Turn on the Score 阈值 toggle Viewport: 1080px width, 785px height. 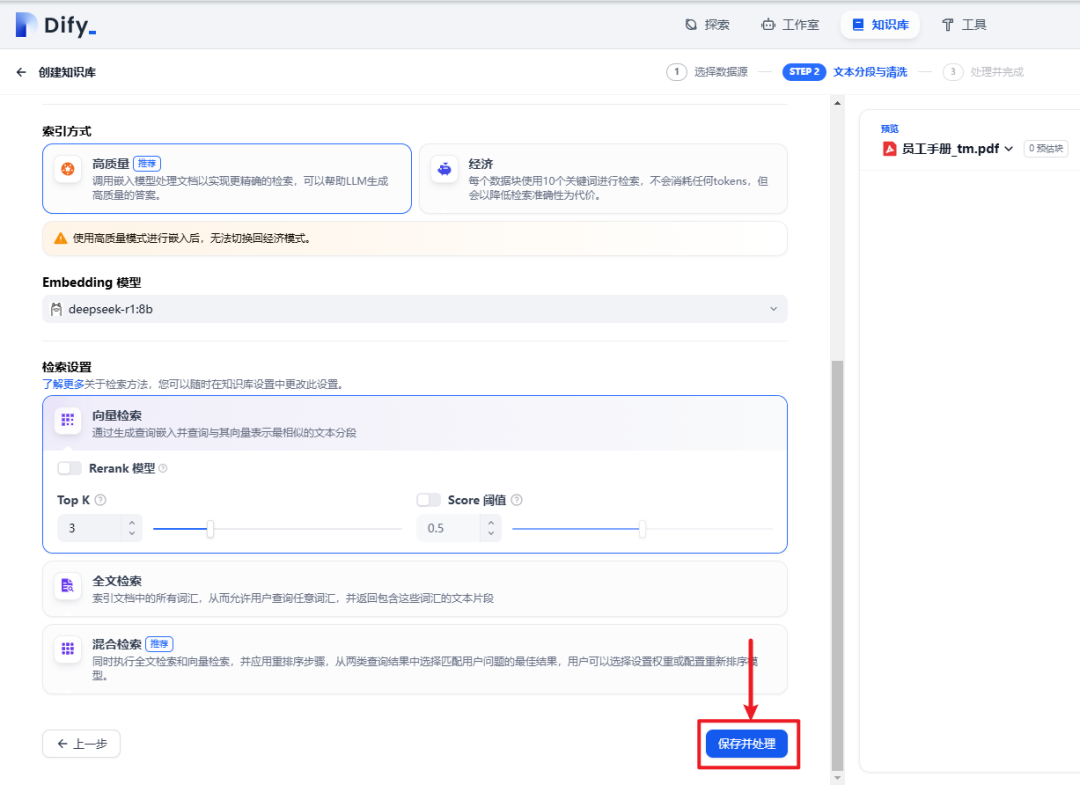[428, 499]
